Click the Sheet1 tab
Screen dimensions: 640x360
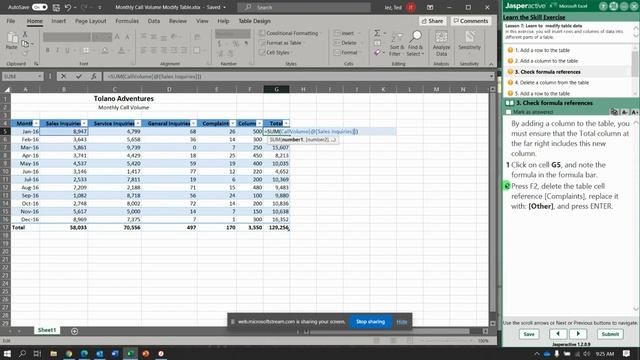(47, 330)
